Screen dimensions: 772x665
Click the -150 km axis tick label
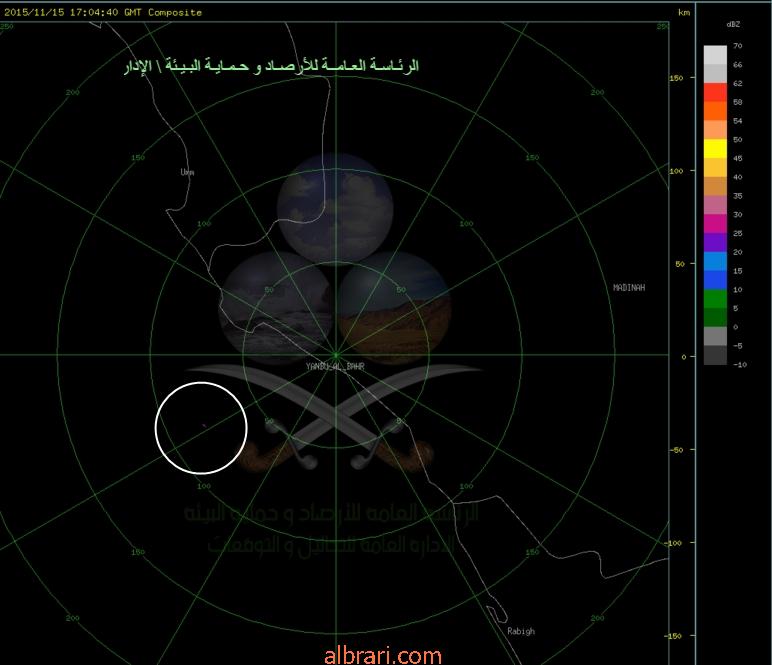[675, 635]
